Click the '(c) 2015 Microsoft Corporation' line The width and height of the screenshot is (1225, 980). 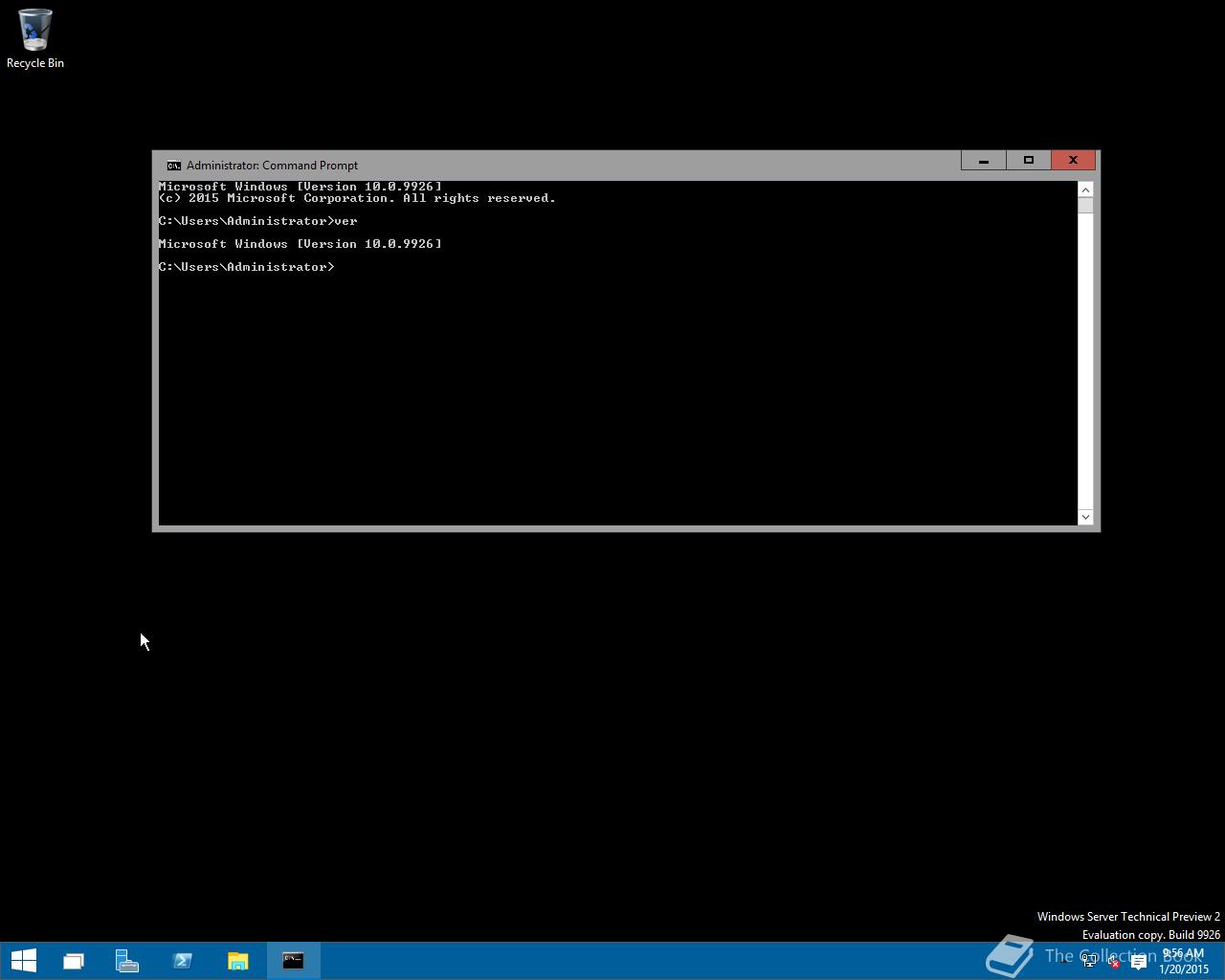357,198
